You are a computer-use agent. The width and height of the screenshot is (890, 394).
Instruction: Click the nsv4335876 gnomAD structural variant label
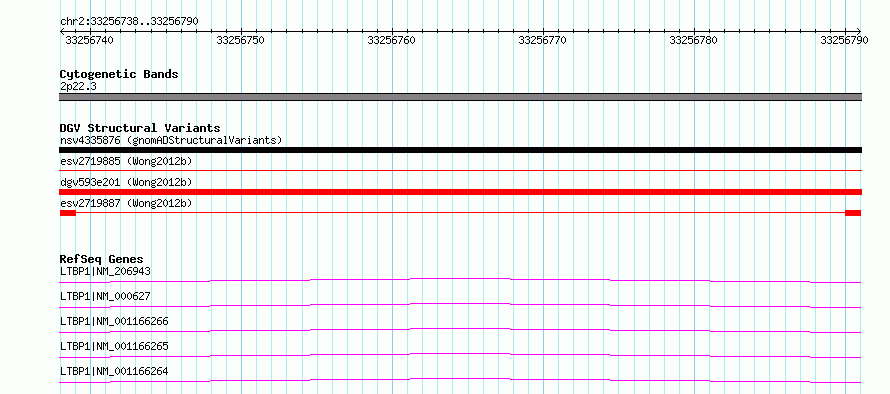(171, 140)
